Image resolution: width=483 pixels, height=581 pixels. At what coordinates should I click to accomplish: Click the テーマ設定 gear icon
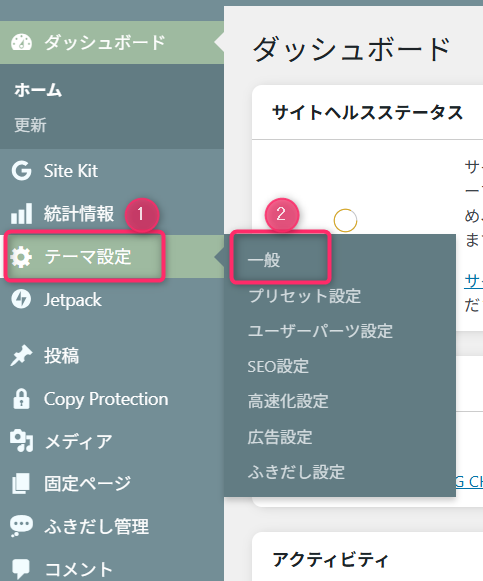[21, 257]
